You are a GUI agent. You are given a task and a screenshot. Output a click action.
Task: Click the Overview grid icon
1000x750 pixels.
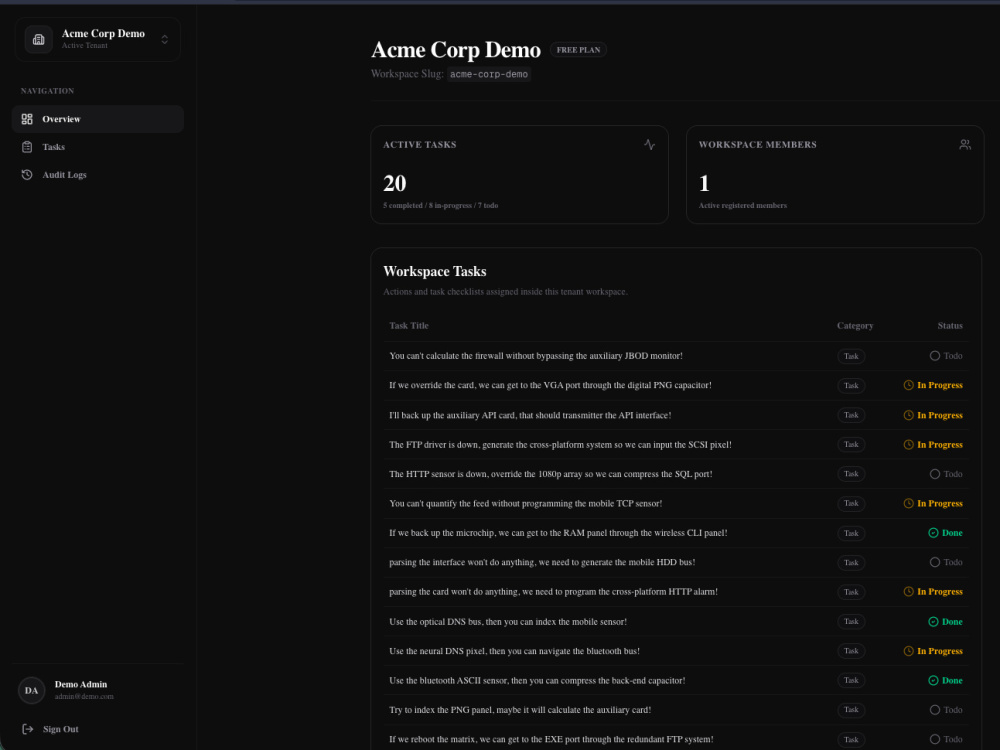click(x=27, y=119)
